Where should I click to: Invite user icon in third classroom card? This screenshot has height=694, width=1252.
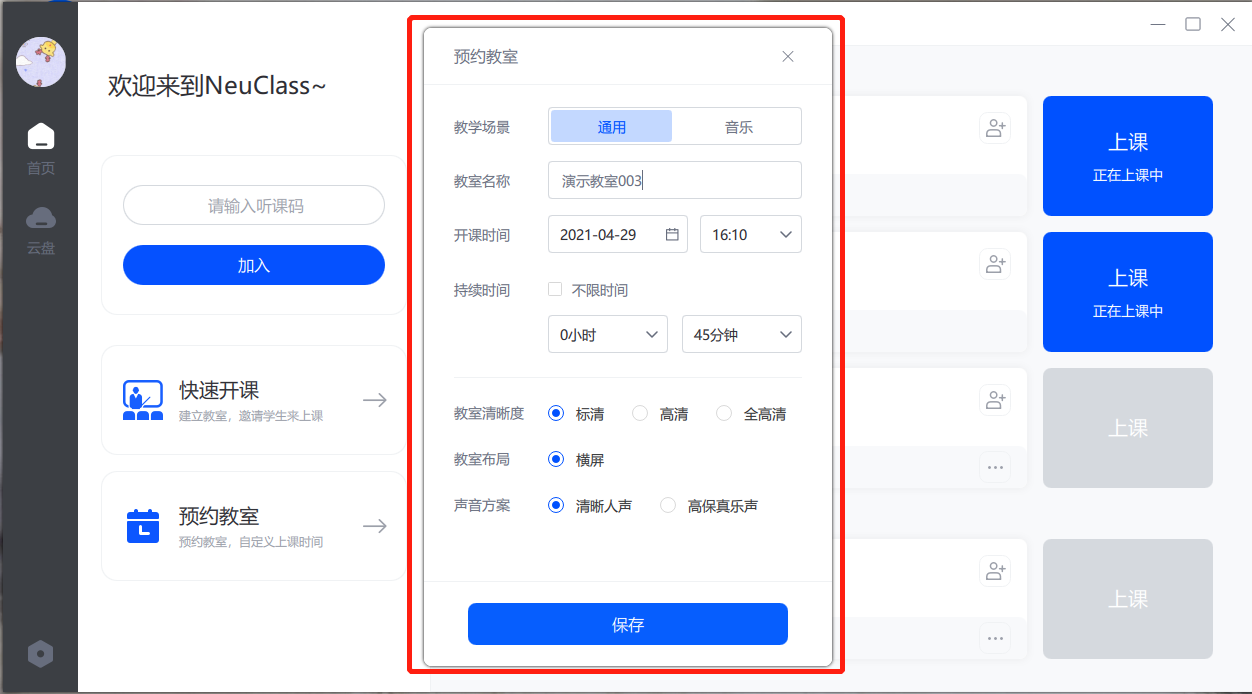point(995,400)
